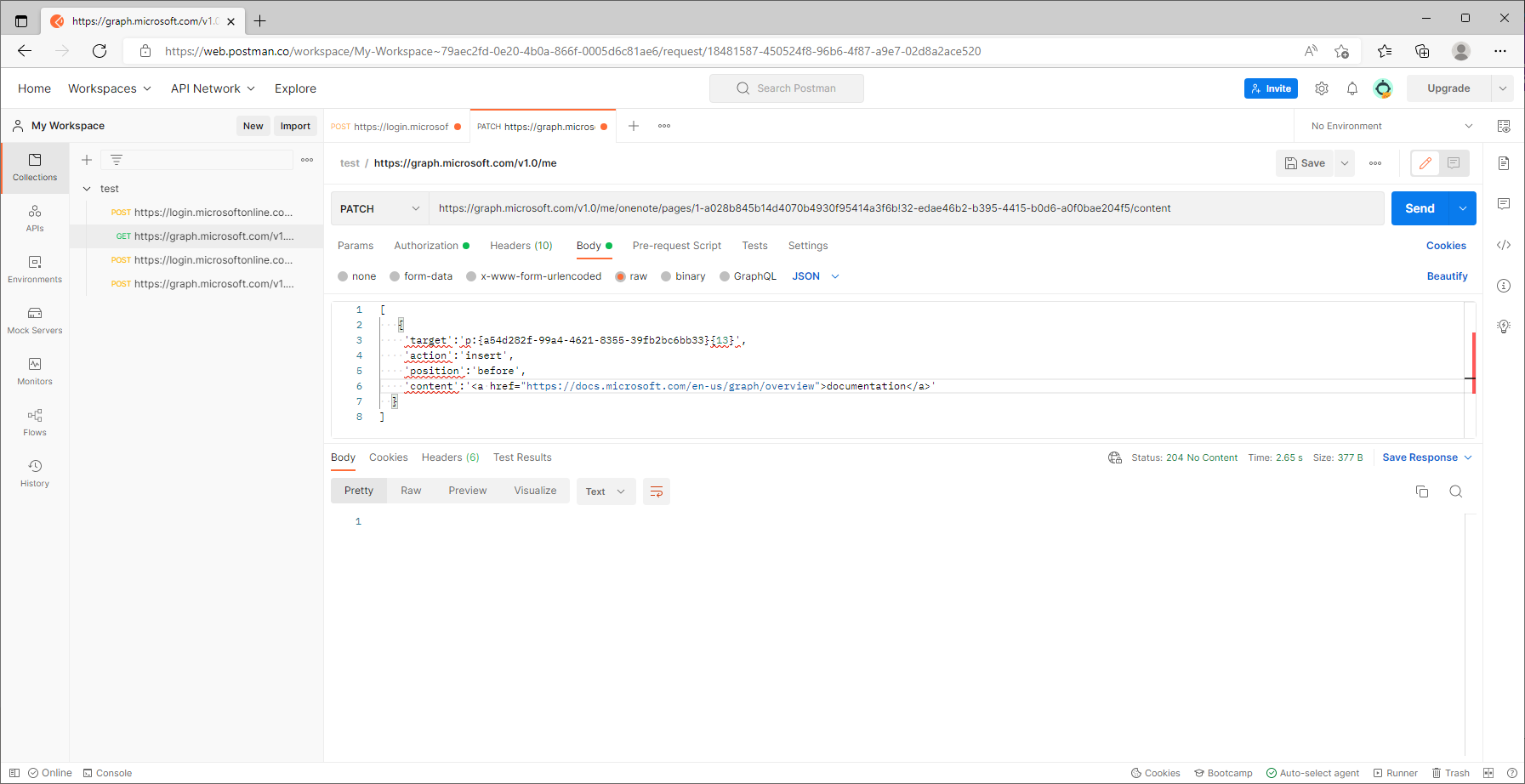Open the Send button dropdown arrow
The width and height of the screenshot is (1525, 784).
[x=1463, y=208]
